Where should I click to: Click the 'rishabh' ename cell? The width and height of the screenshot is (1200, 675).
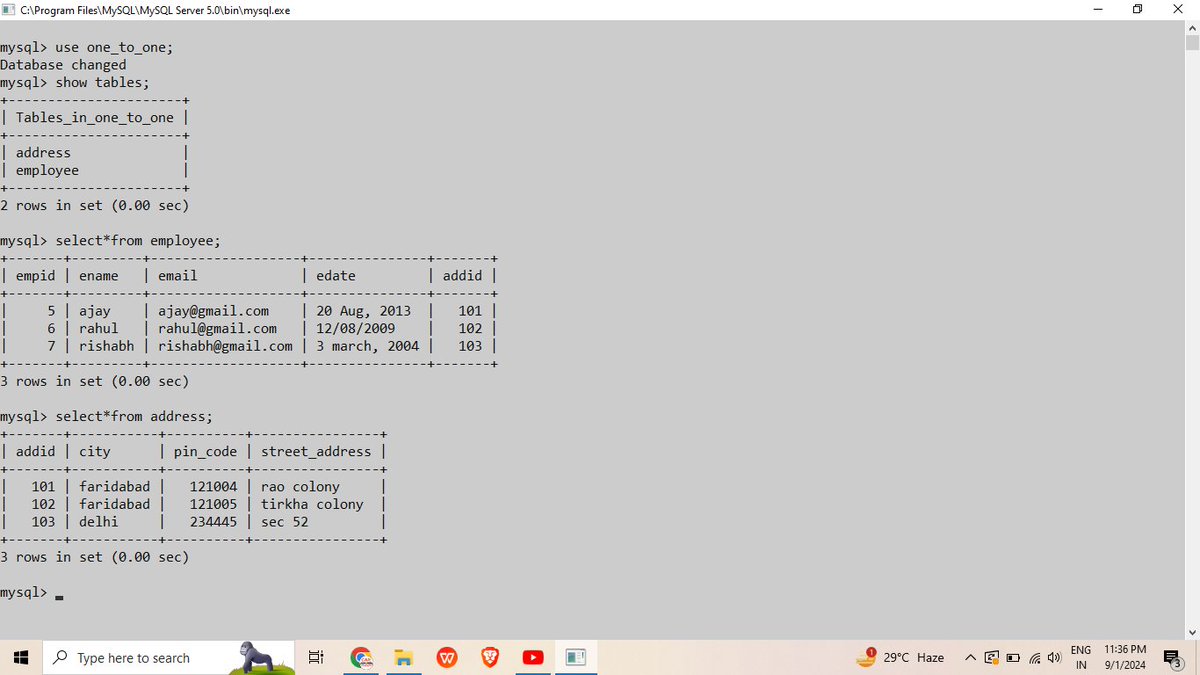pyautogui.click(x=106, y=345)
